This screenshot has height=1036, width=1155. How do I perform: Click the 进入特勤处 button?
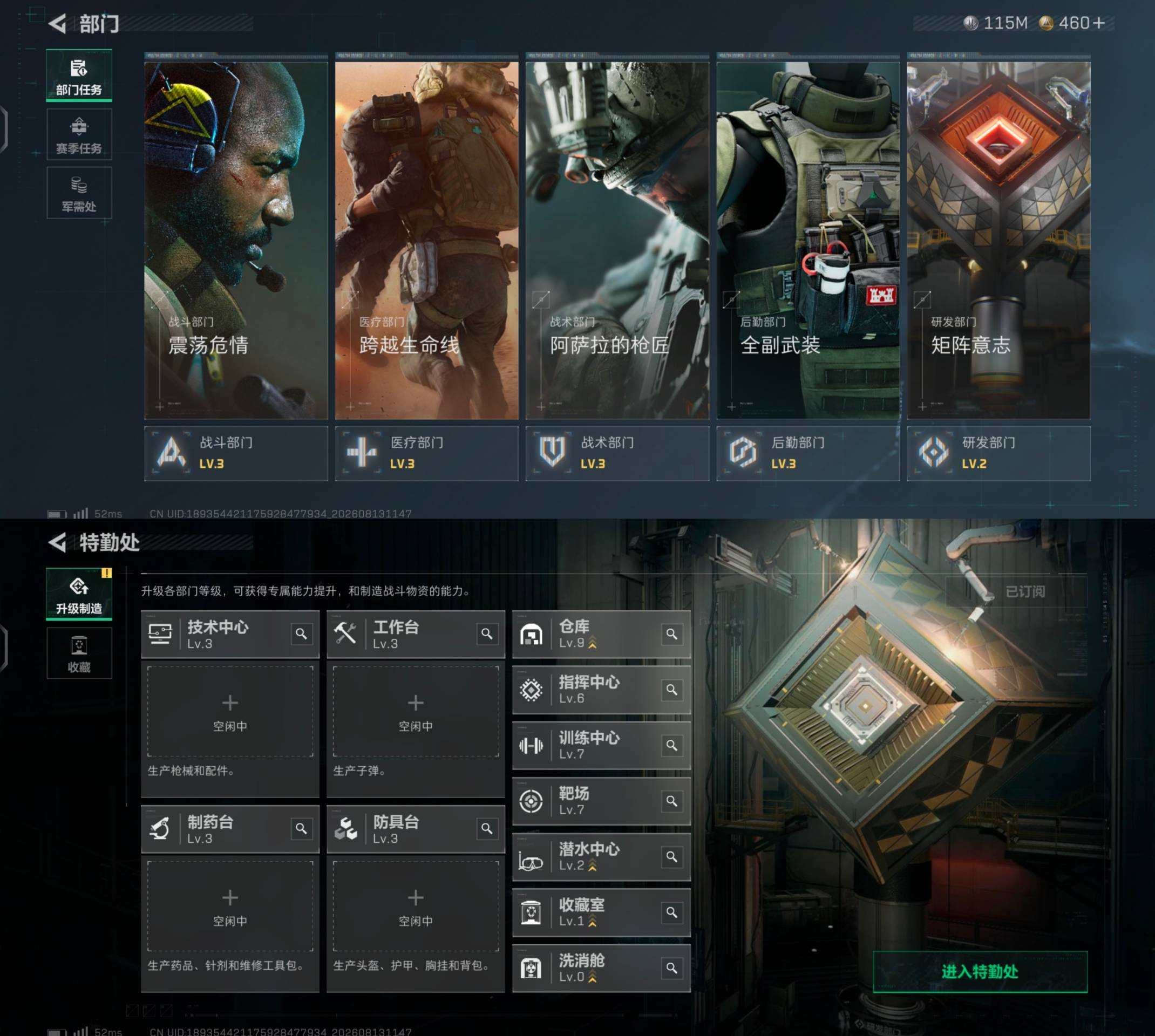(x=980, y=971)
